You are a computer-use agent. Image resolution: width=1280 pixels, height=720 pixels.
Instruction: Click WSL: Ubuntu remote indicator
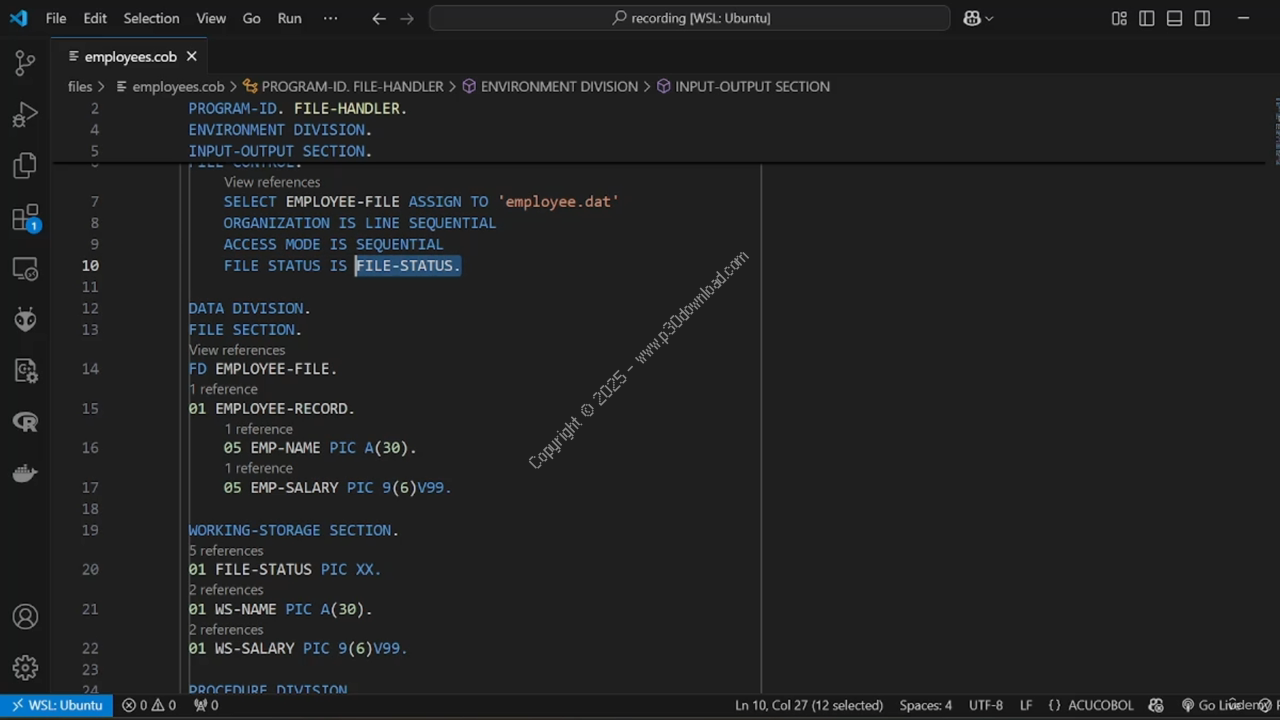pos(57,705)
